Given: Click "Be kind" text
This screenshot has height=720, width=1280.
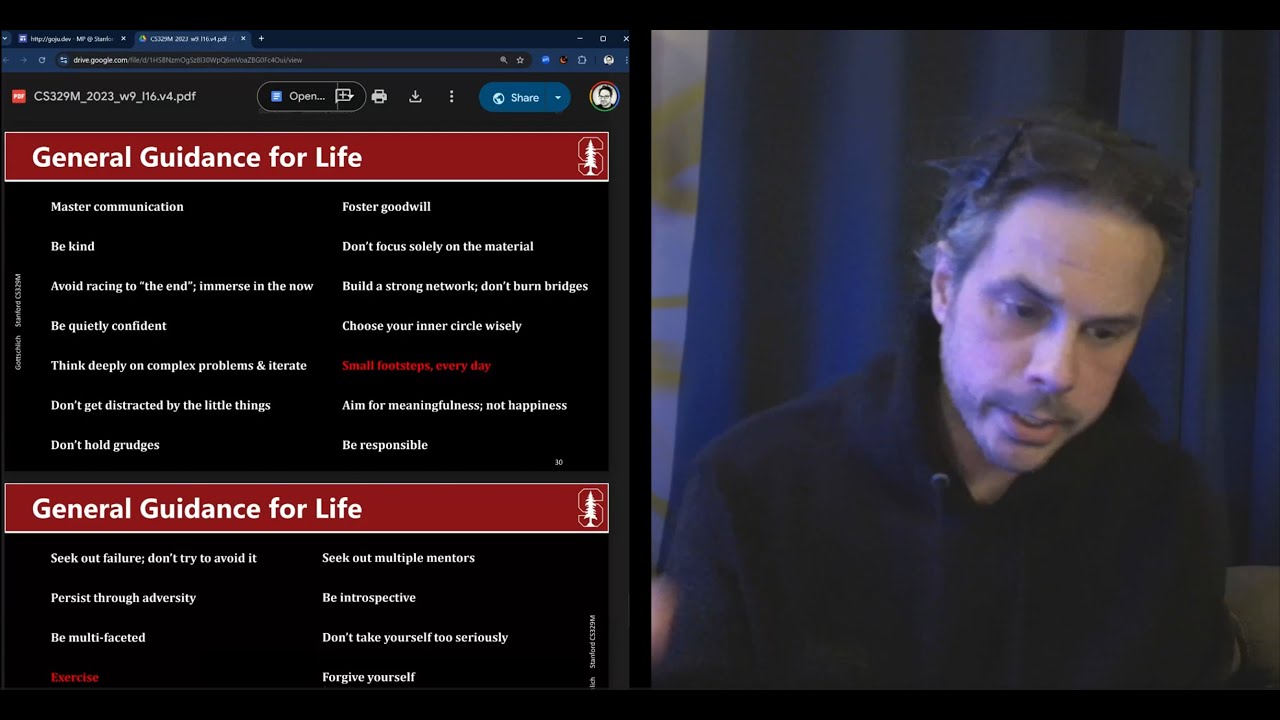Looking at the screenshot, I should tap(73, 246).
